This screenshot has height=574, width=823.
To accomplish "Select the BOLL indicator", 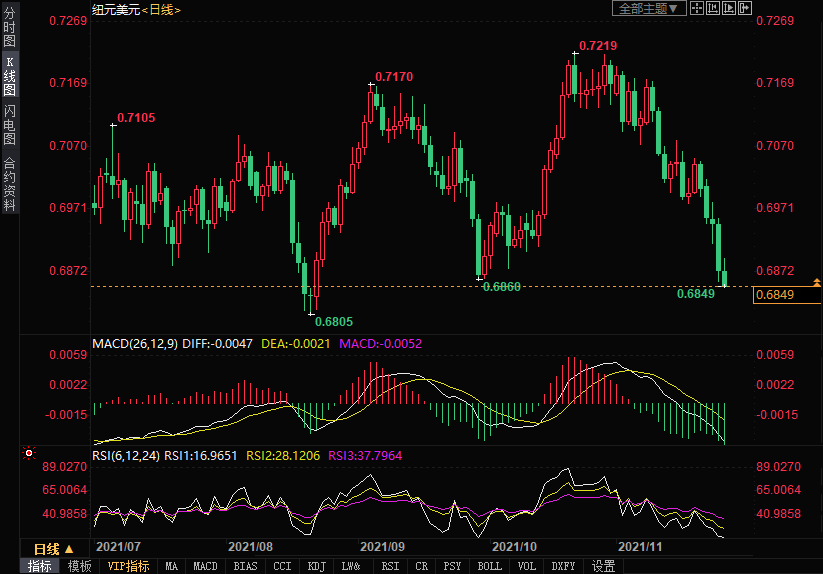I will 489,566.
